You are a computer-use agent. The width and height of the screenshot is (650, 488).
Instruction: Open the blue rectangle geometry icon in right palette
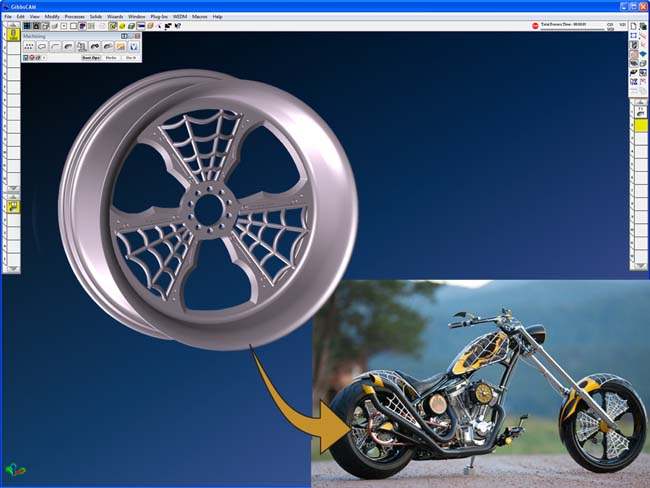click(x=633, y=36)
